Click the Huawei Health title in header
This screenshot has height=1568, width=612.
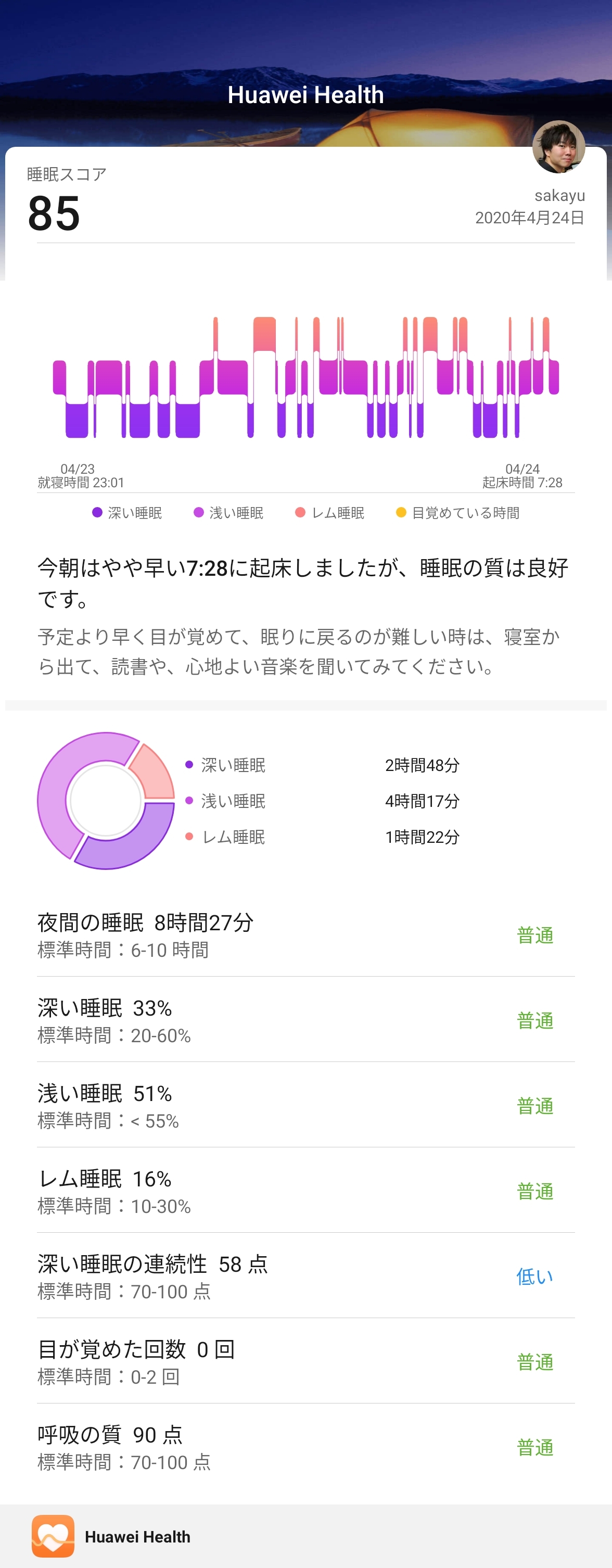tap(305, 95)
